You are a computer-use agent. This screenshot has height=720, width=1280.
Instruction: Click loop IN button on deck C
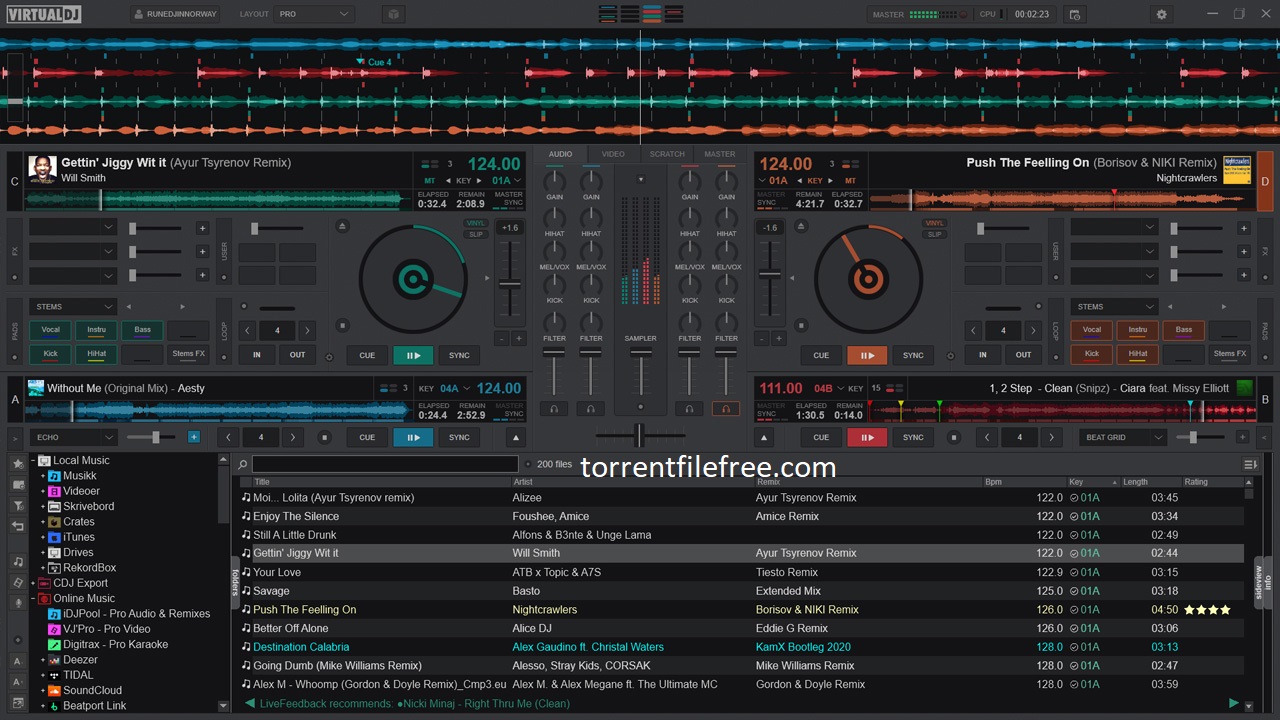tap(257, 355)
